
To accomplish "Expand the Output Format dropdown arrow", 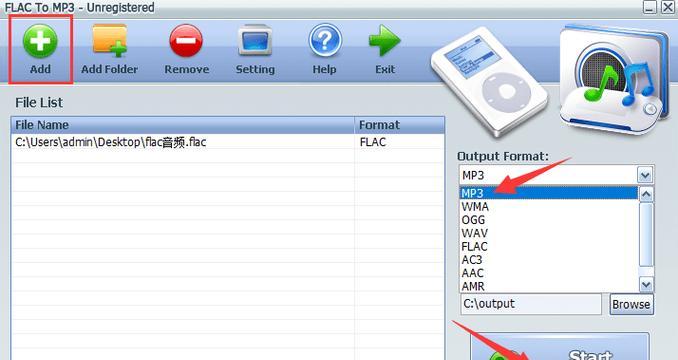I will pyautogui.click(x=645, y=175).
